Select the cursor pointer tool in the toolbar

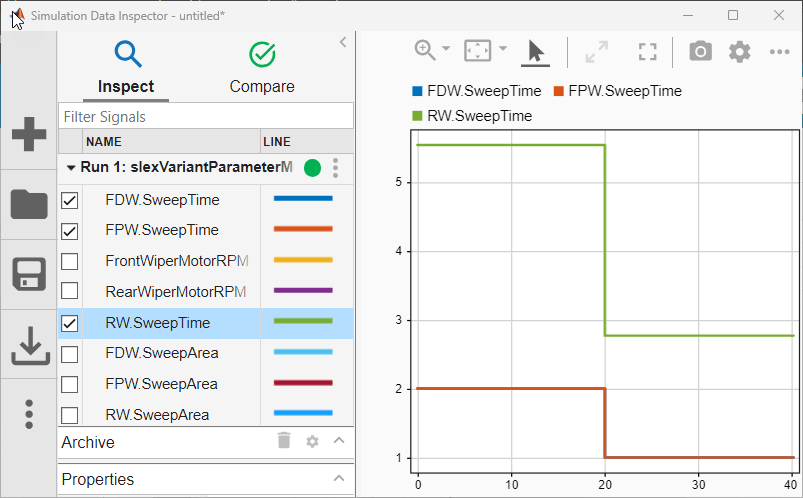click(536, 51)
